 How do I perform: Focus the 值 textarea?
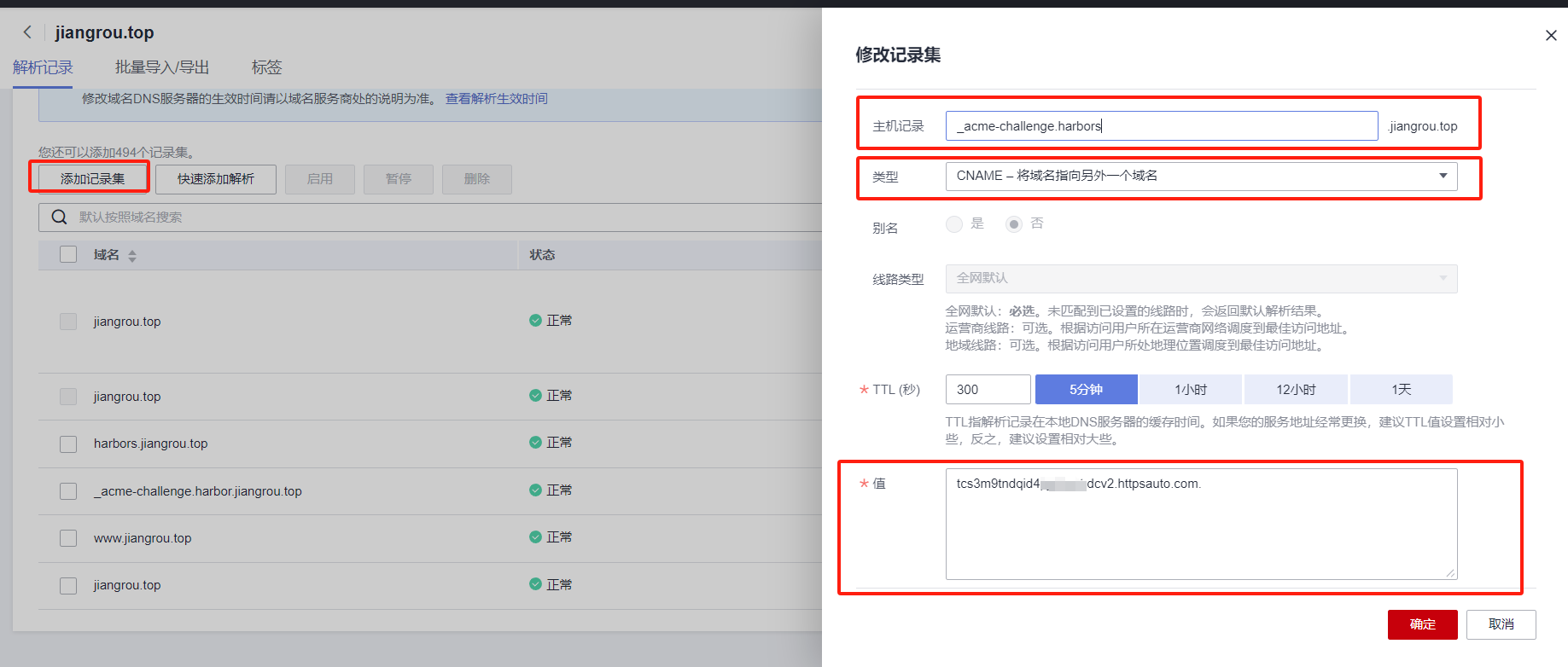click(1201, 524)
